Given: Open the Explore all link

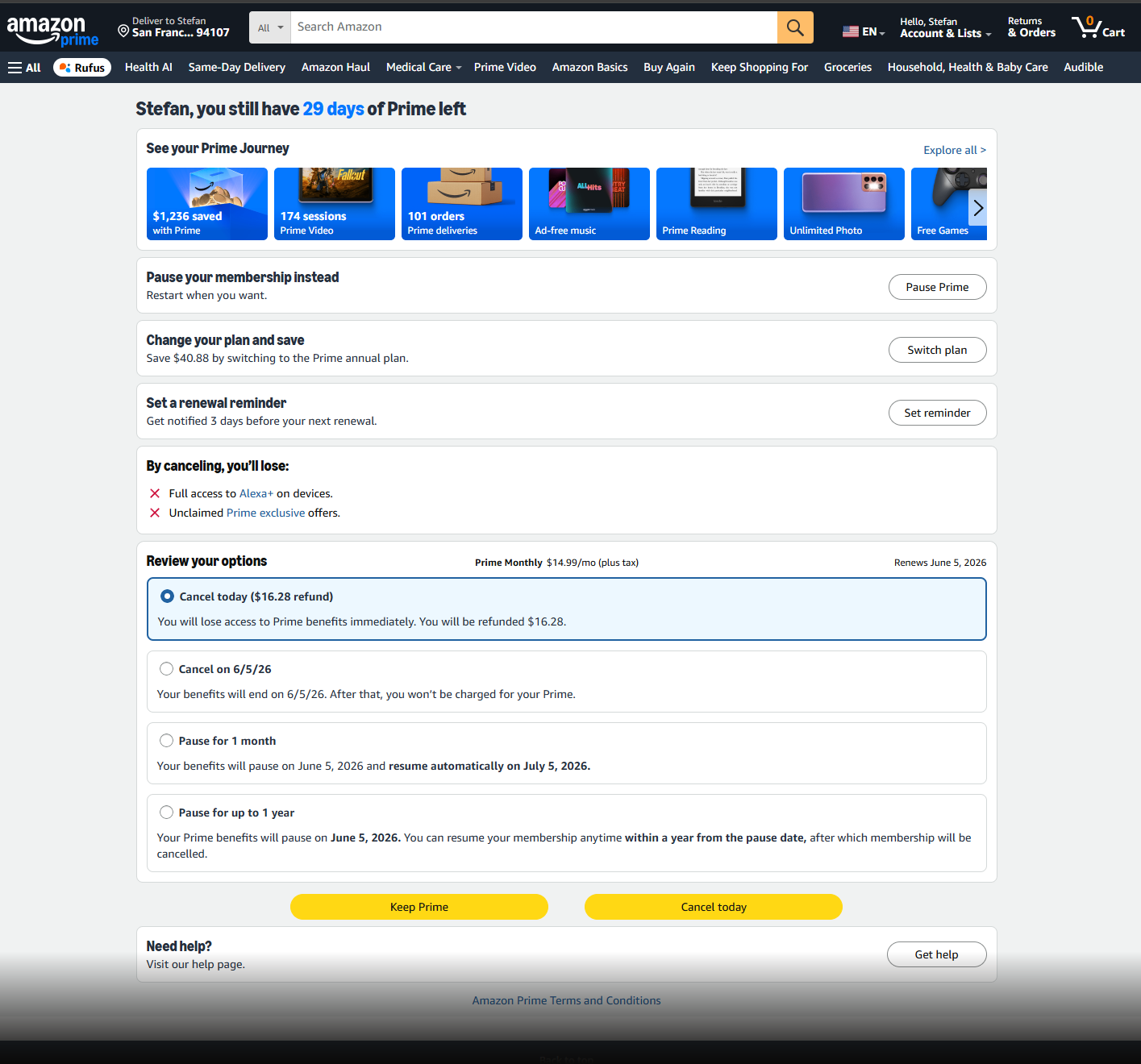Looking at the screenshot, I should [955, 150].
